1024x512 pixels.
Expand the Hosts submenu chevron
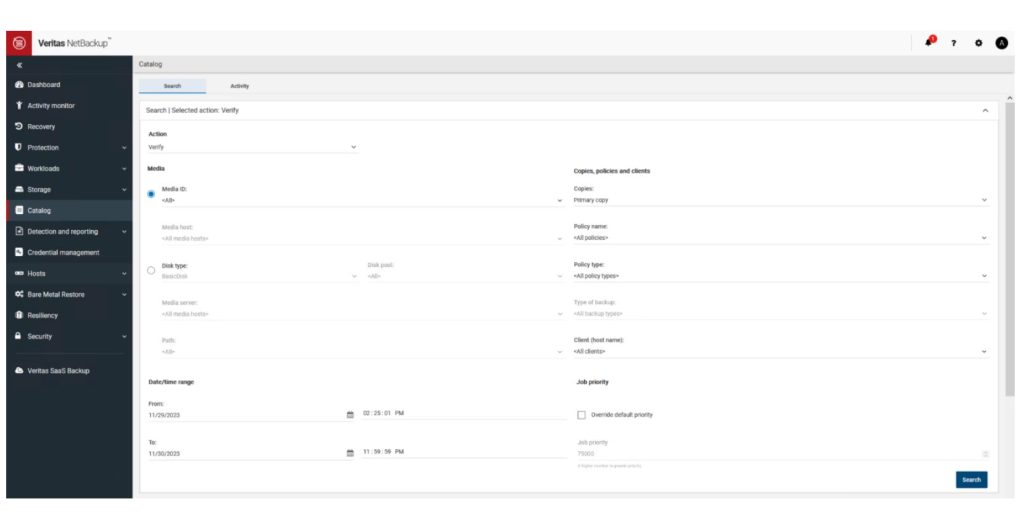tap(124, 274)
